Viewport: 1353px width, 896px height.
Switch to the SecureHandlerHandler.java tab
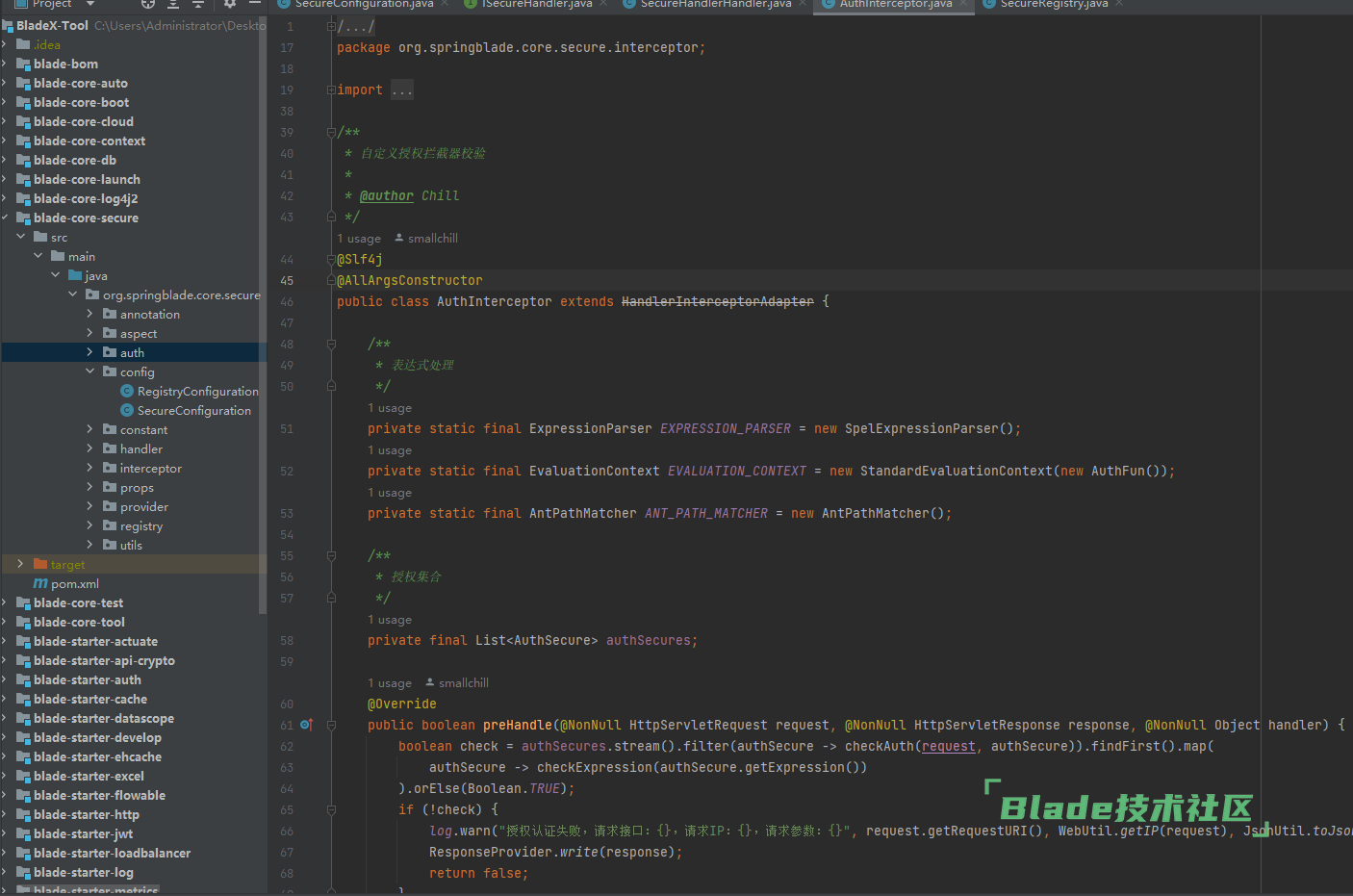[712, 4]
